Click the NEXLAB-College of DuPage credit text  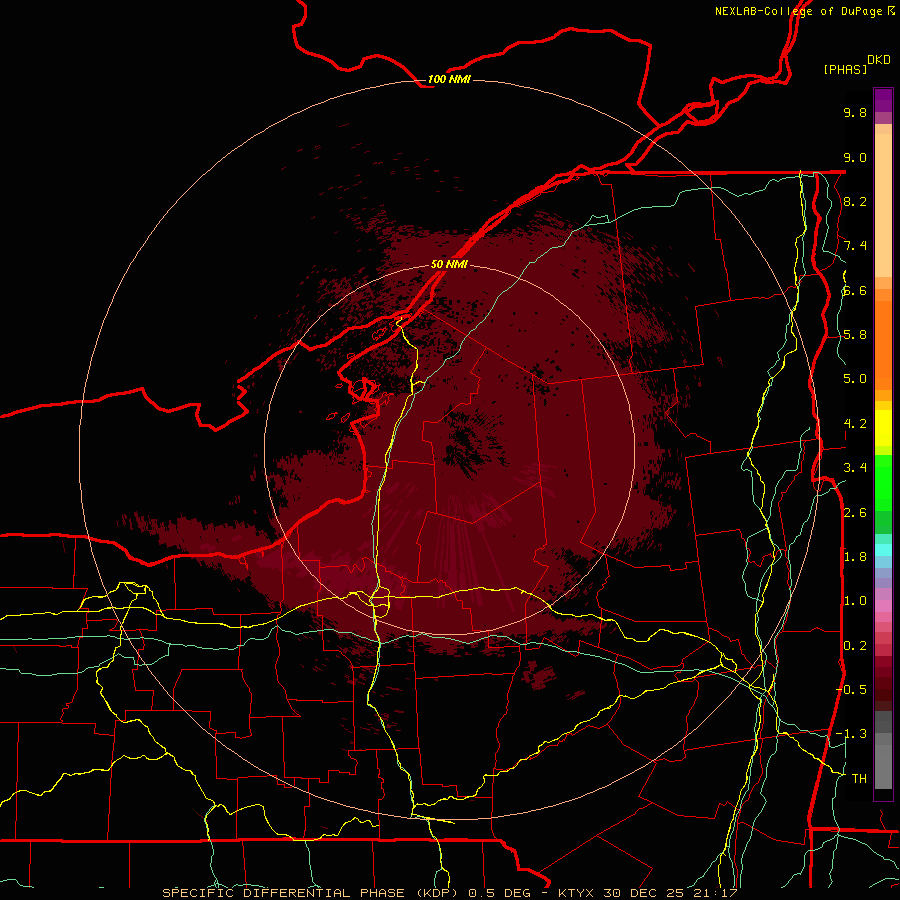pos(799,11)
